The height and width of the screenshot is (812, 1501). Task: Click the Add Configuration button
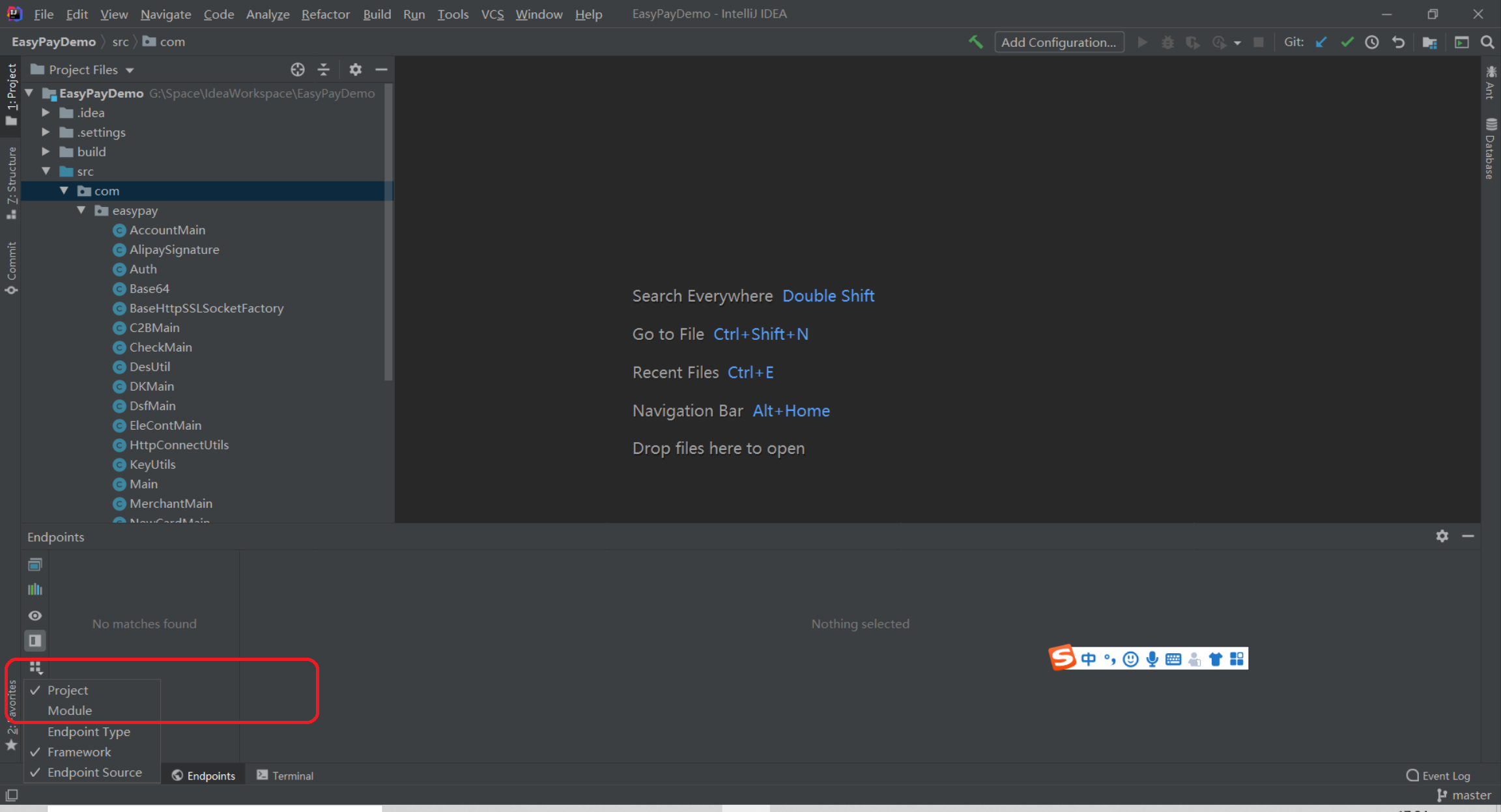[x=1058, y=42]
